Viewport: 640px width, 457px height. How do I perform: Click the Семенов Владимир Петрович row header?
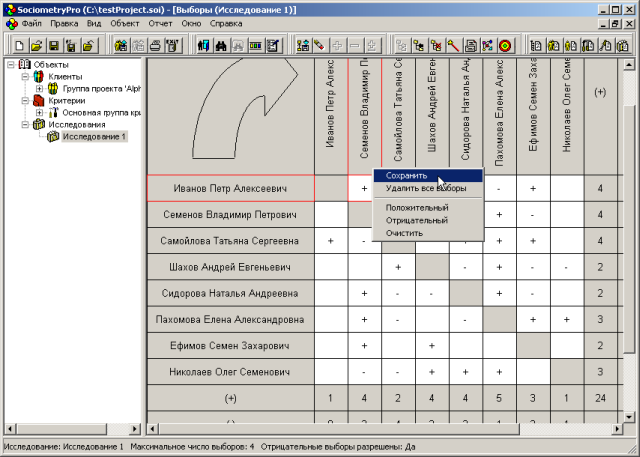231,215
